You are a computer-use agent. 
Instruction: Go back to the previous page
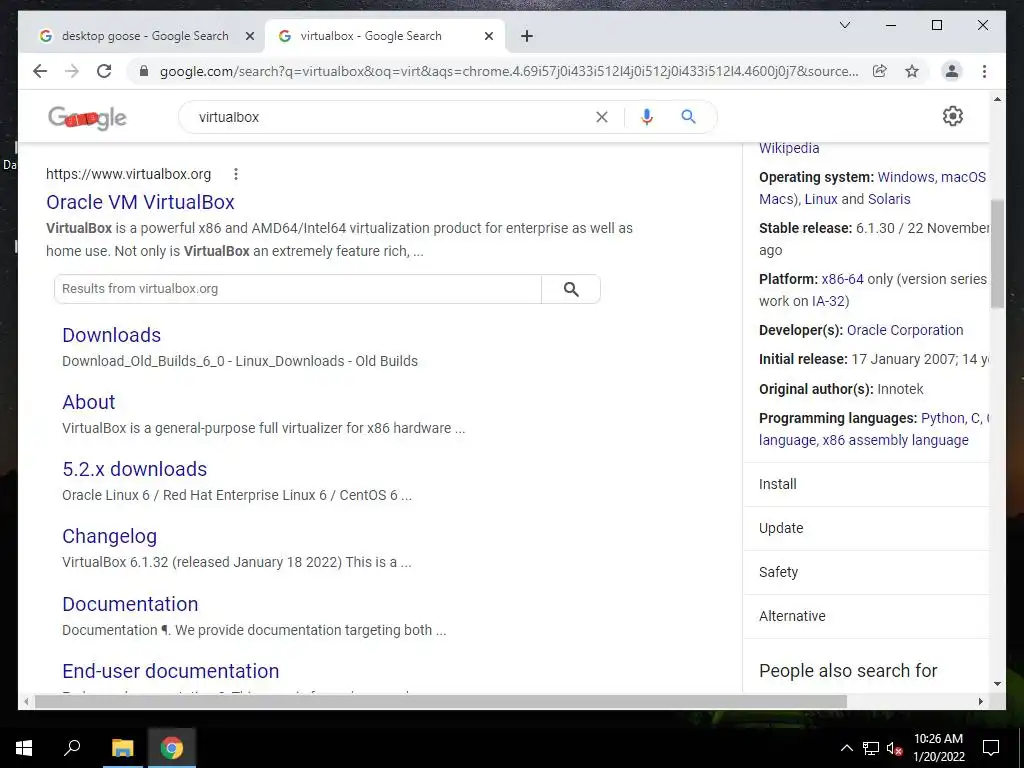coord(40,71)
